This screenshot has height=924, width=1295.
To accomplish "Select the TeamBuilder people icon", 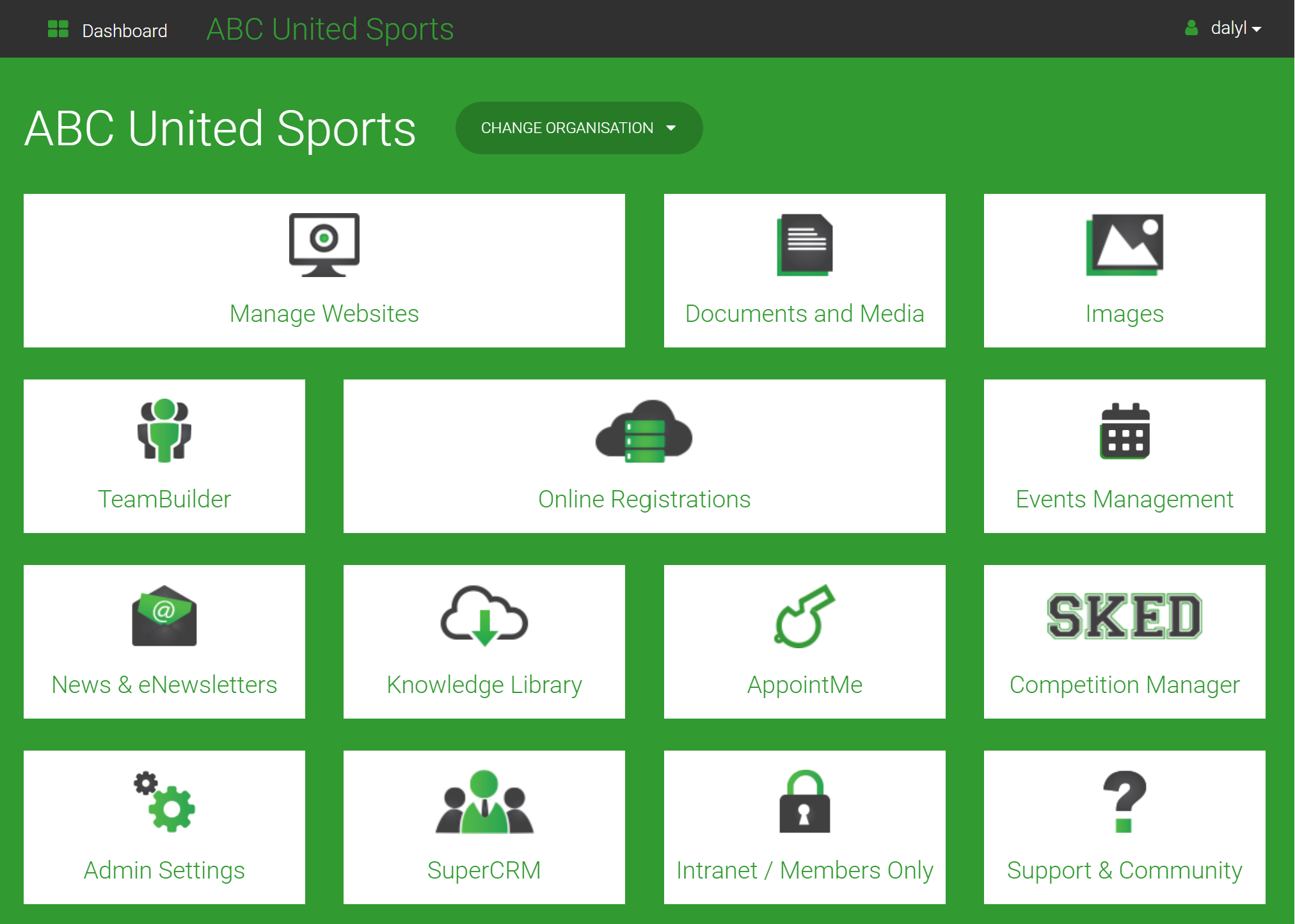I will point(164,430).
